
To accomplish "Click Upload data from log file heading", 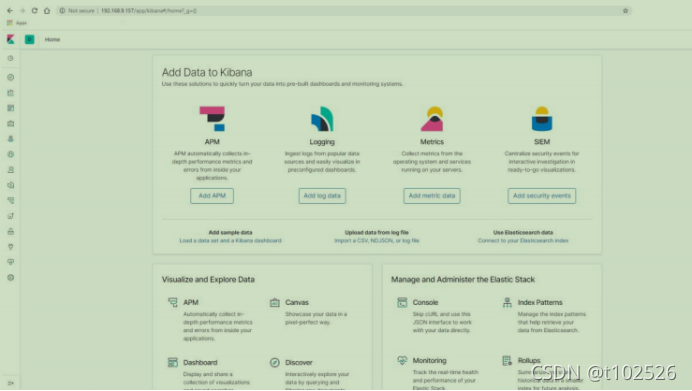I will [376, 233].
